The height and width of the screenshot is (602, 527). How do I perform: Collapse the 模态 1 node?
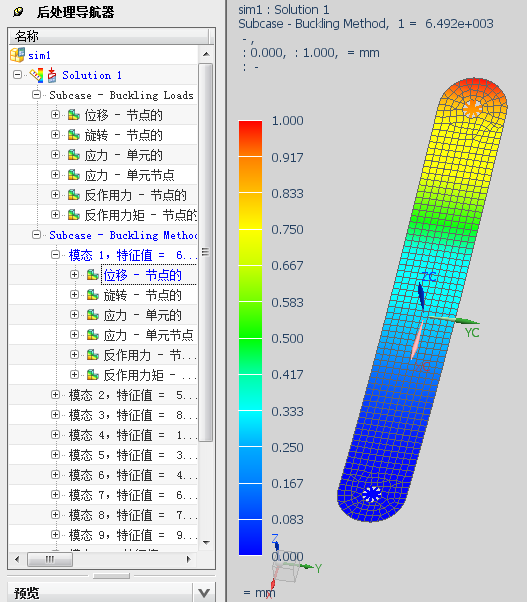tap(55, 255)
